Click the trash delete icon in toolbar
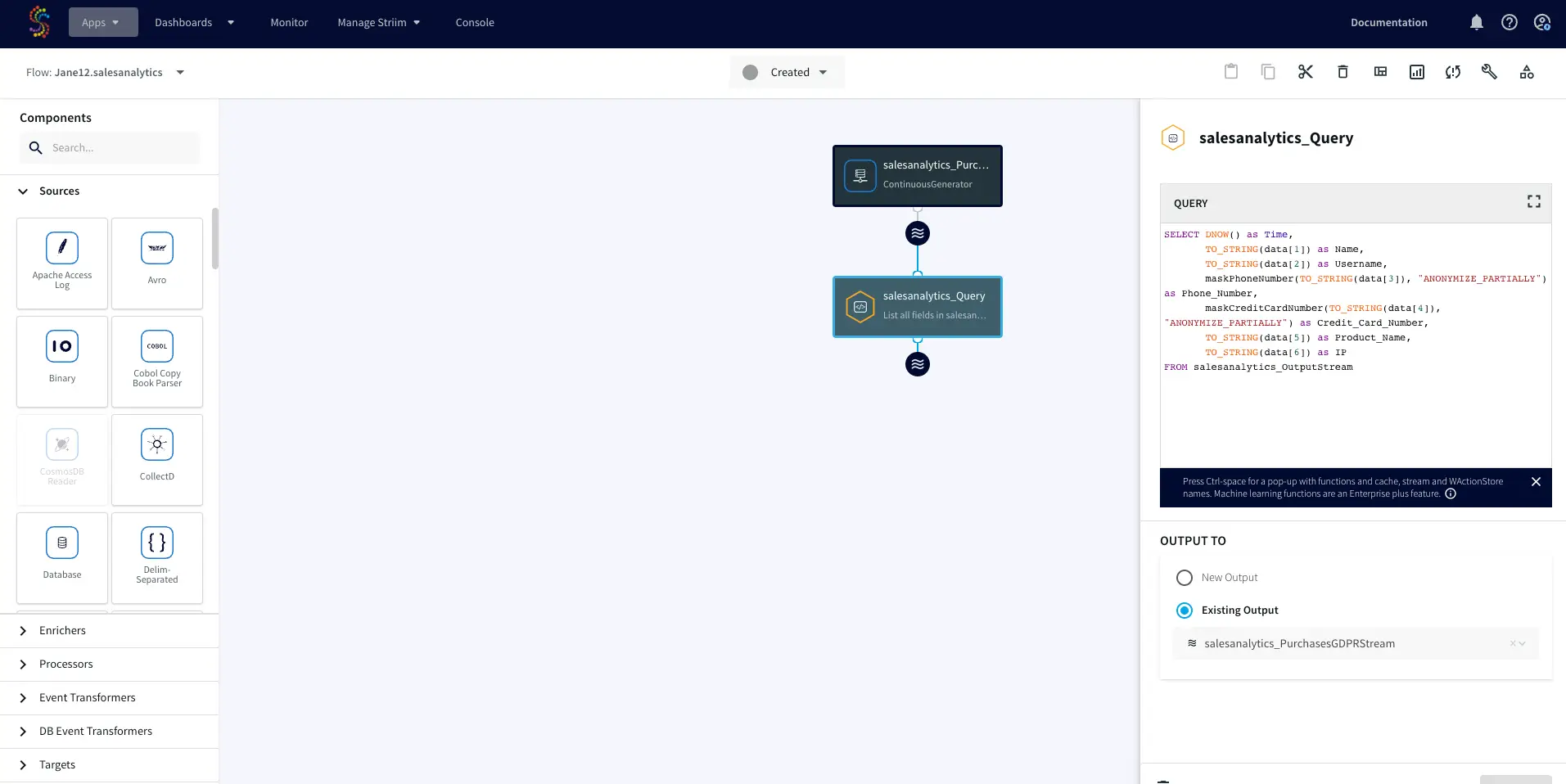 pos(1343,72)
